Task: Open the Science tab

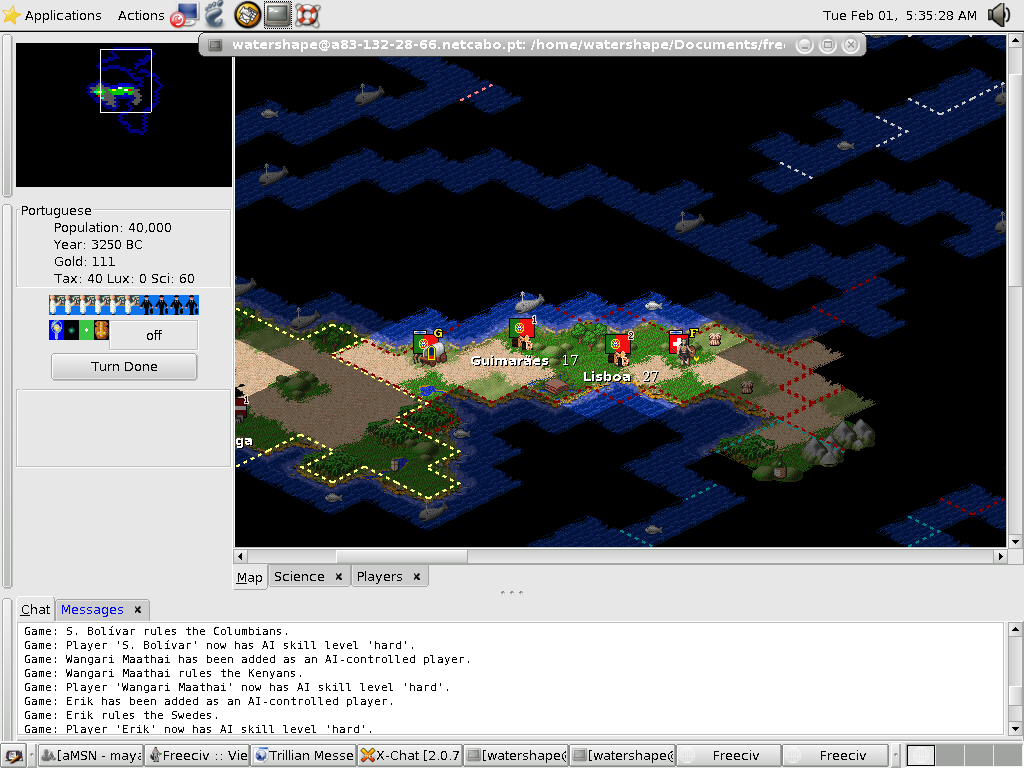Action: 299,577
